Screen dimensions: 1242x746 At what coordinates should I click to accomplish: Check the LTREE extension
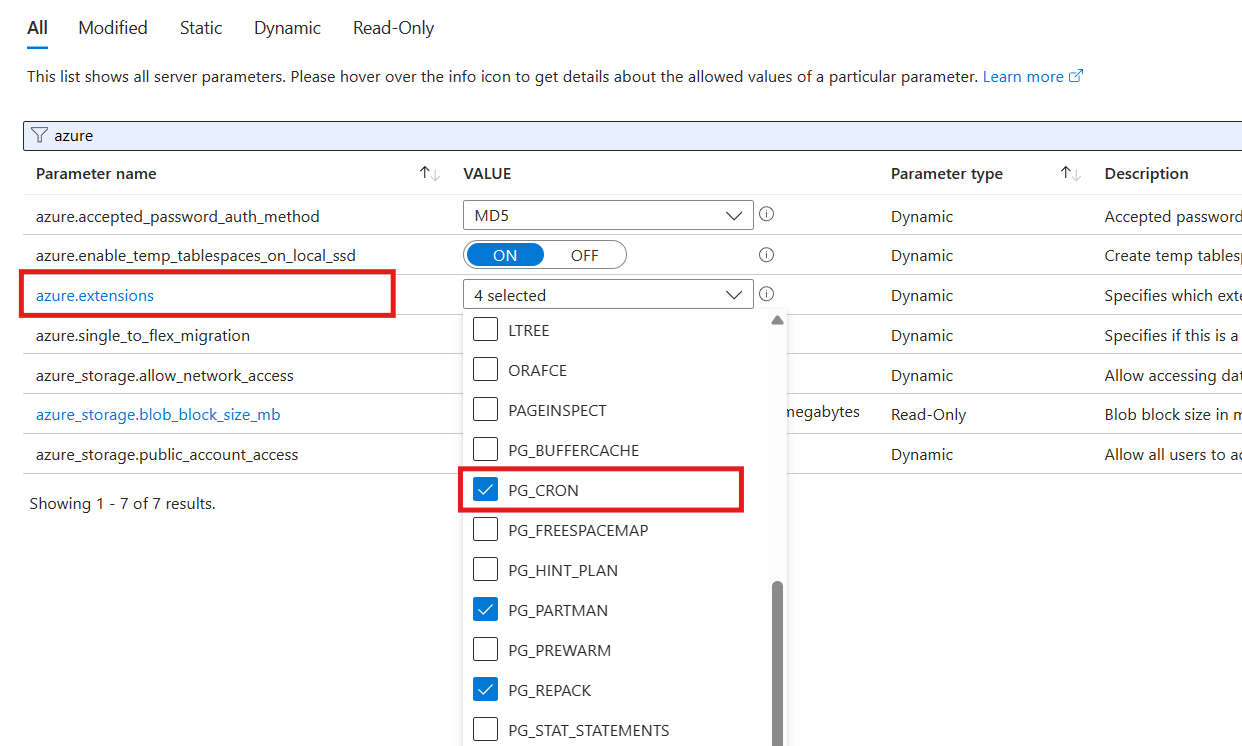(485, 329)
